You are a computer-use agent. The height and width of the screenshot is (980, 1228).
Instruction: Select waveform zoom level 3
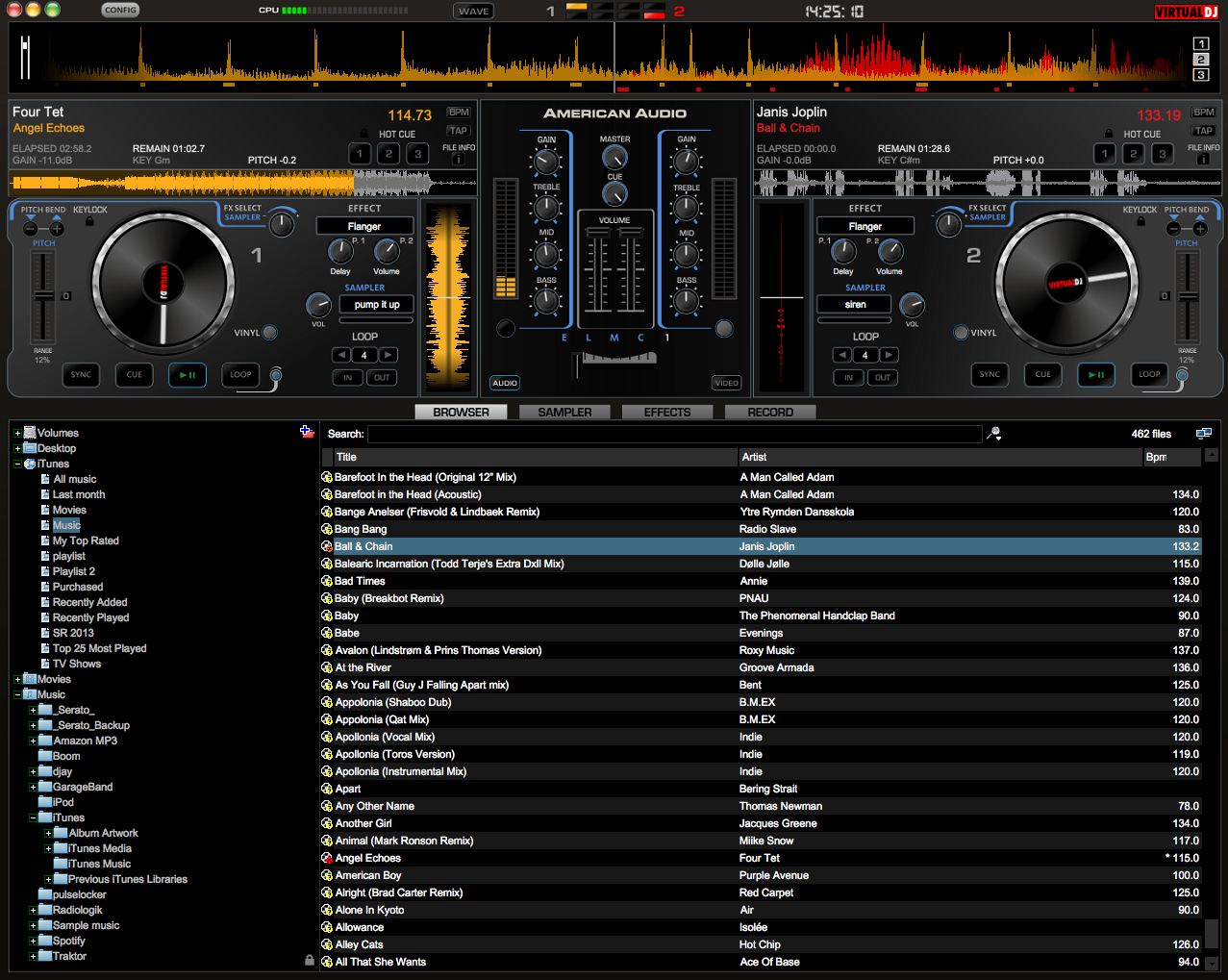[x=1200, y=75]
